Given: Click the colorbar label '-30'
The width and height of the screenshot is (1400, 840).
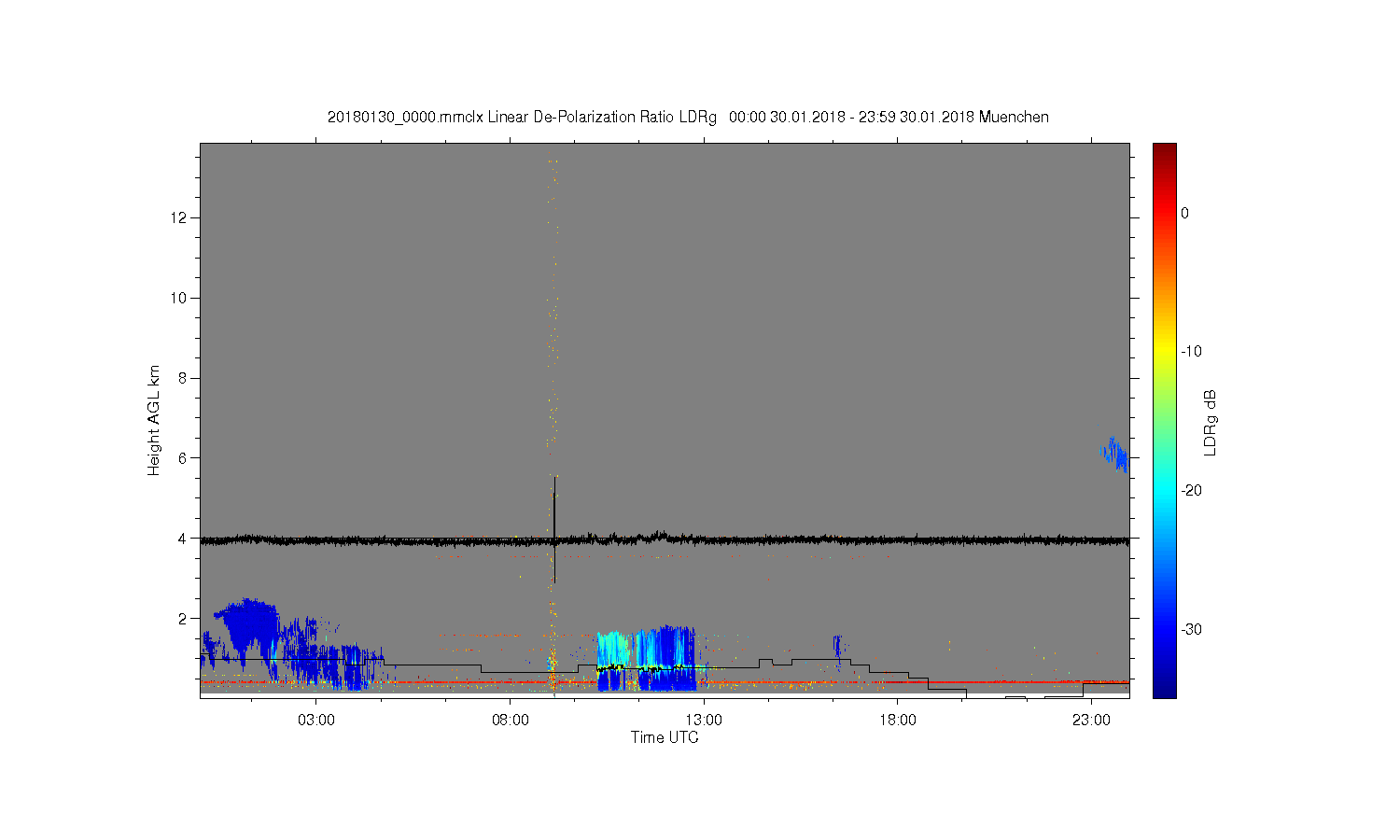Looking at the screenshot, I should click(1191, 629).
